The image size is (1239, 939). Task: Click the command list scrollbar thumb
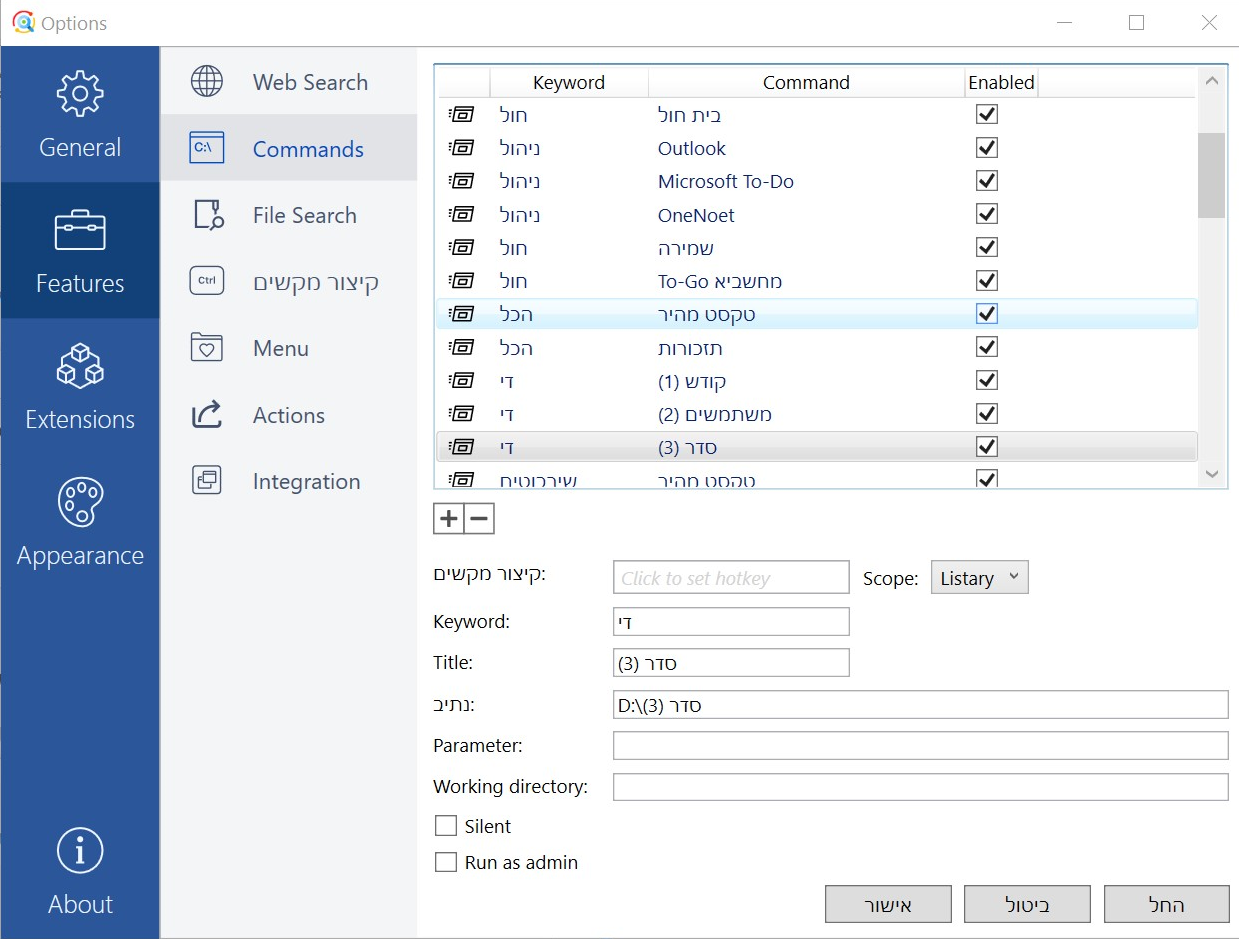click(x=1212, y=175)
